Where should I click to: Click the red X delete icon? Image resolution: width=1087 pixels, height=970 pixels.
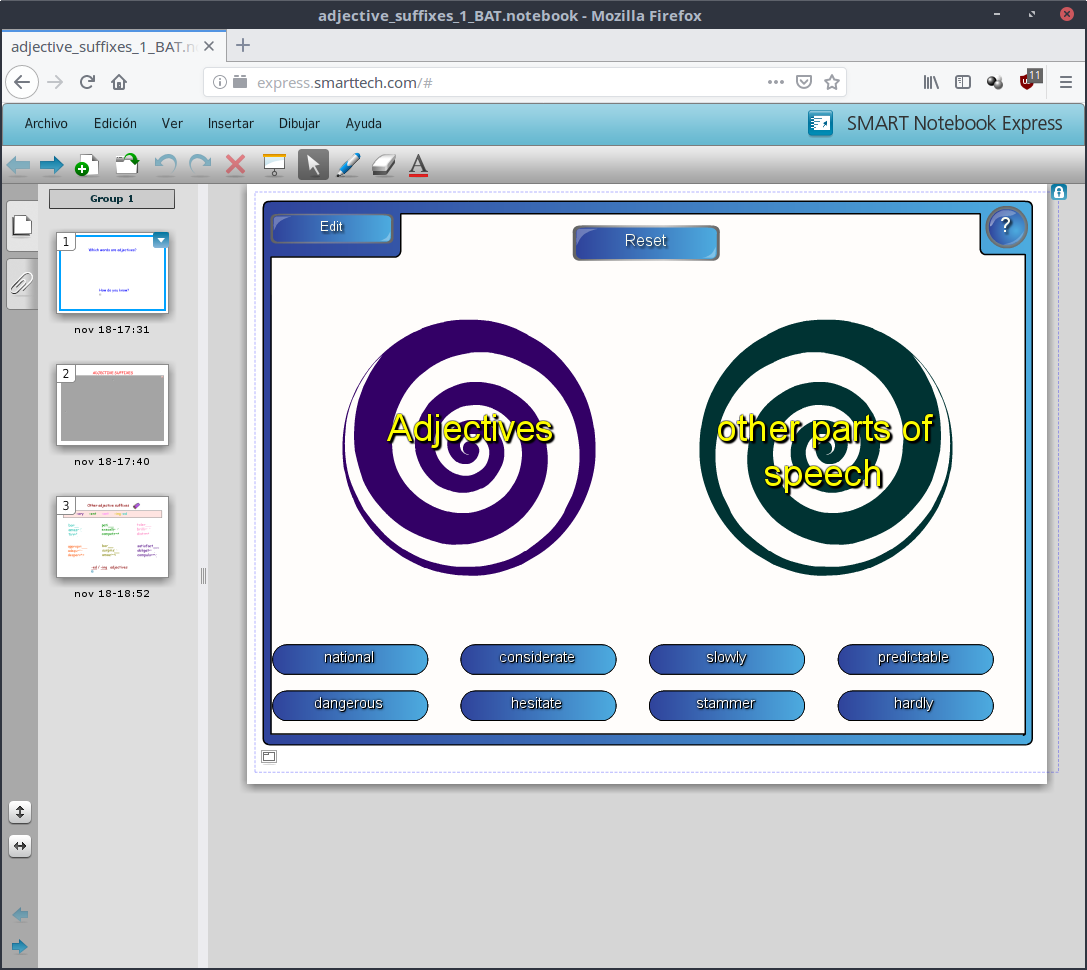click(x=236, y=165)
